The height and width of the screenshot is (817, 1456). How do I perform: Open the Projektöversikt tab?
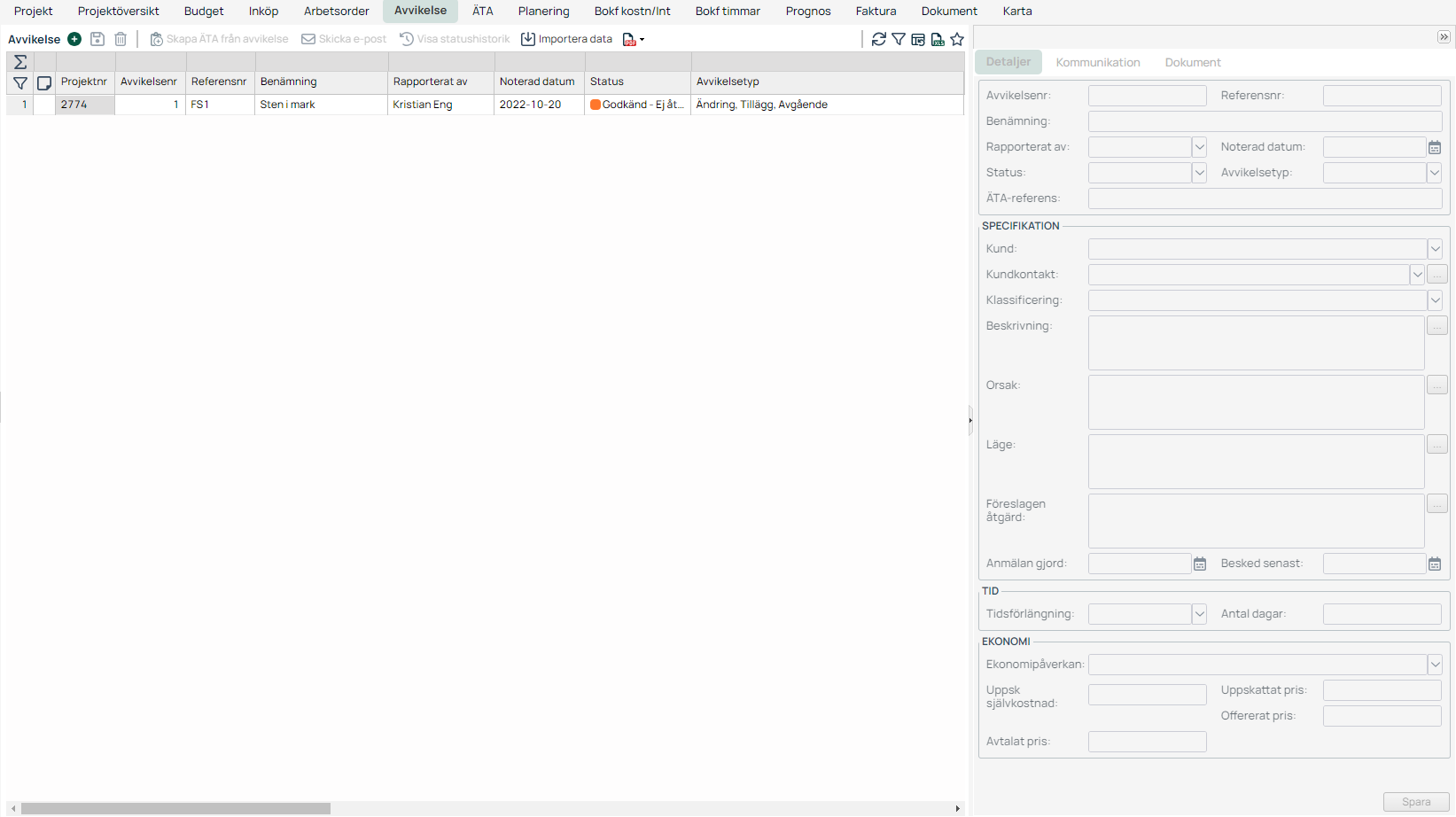pos(119,12)
